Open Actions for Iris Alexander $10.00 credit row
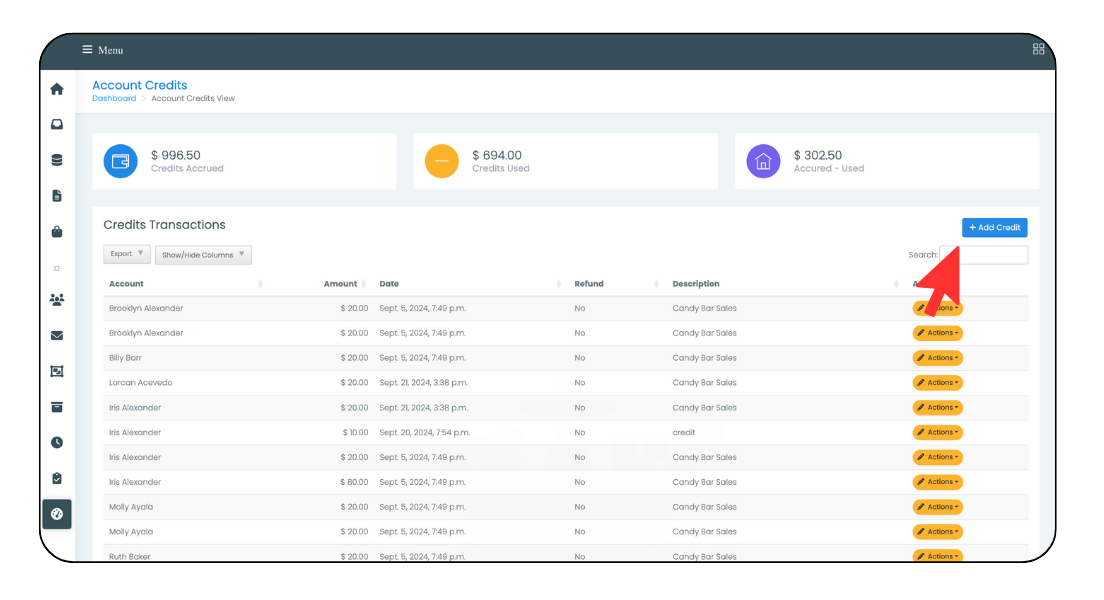Viewport: 1104px width, 600px height. (x=937, y=432)
